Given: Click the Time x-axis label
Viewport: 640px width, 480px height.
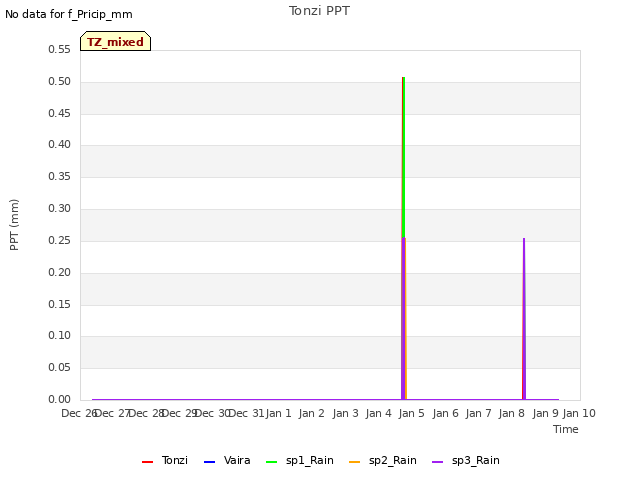Looking at the screenshot, I should [566, 429].
